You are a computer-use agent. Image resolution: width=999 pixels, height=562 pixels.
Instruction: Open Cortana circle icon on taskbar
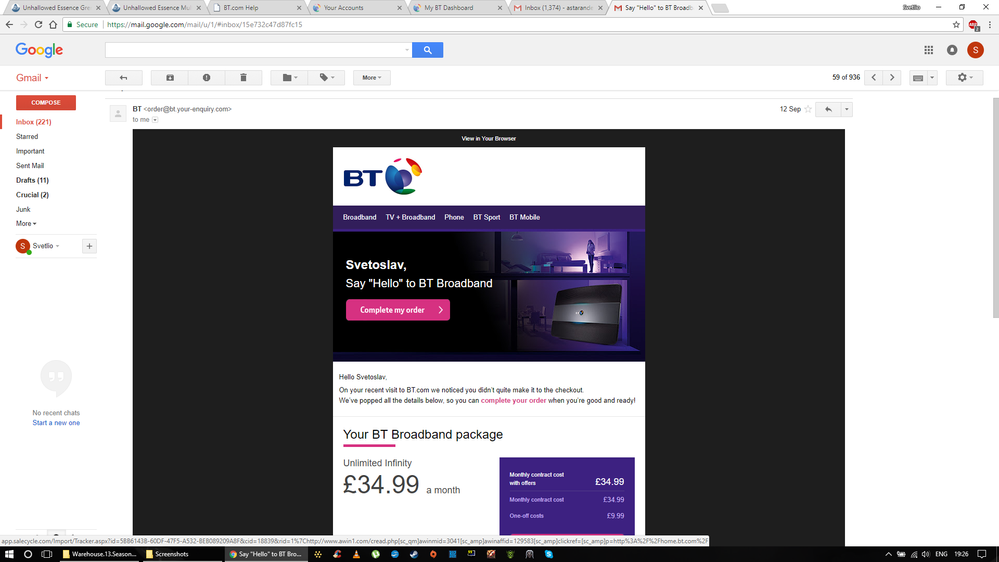point(27,554)
